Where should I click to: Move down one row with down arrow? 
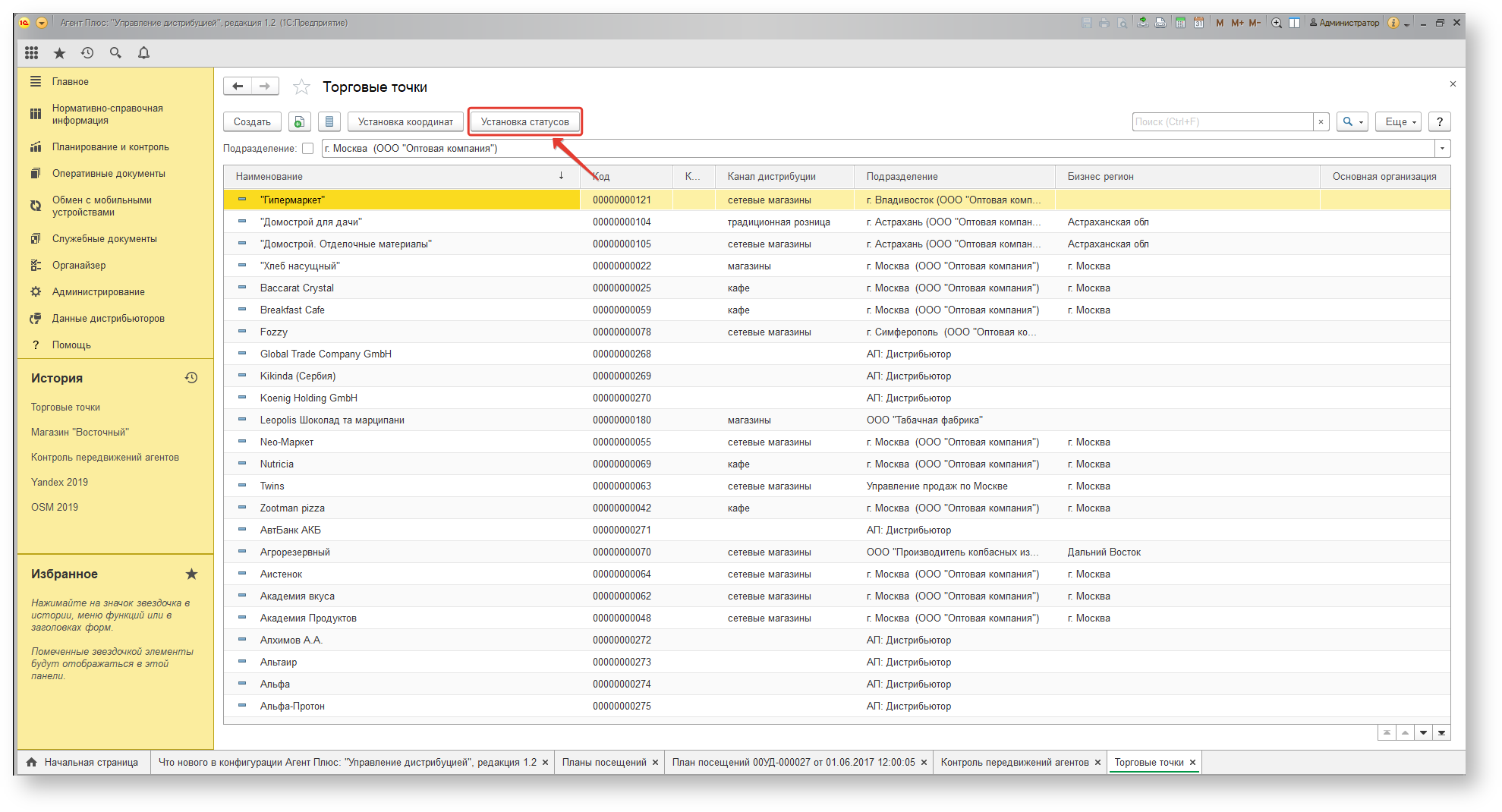point(1423,732)
